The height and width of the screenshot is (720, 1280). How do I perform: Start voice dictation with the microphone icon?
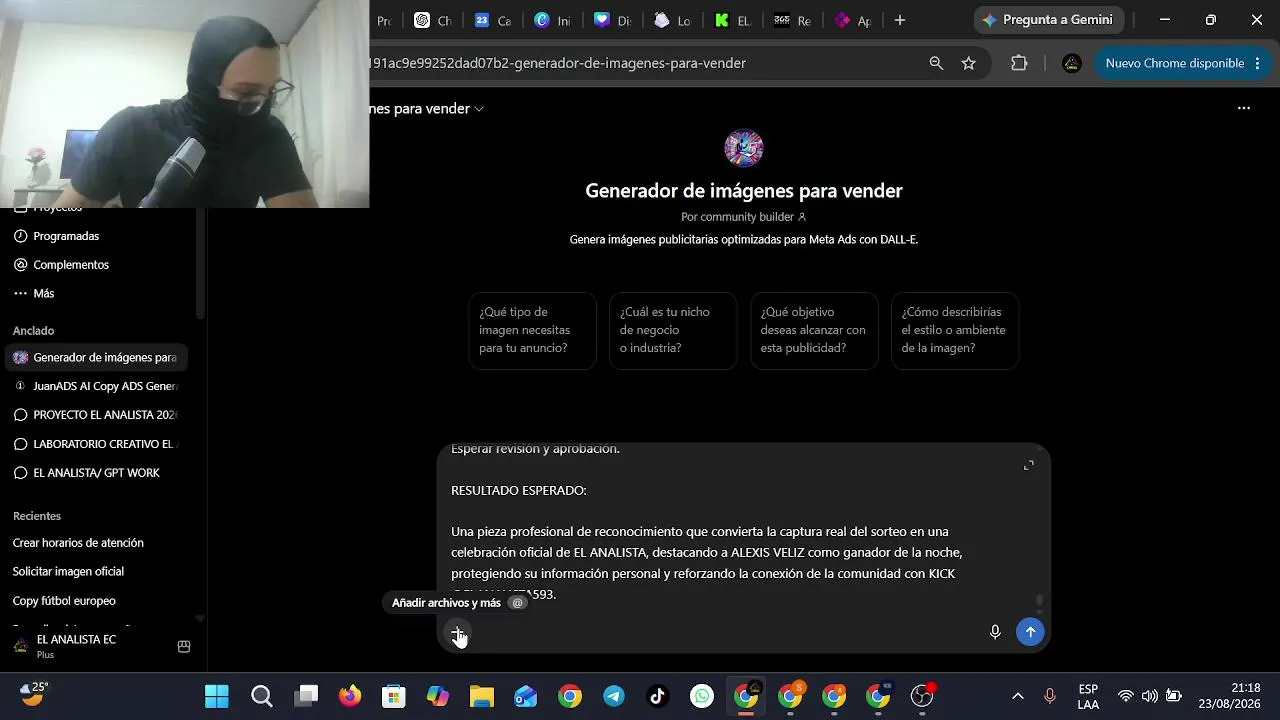[995, 632]
